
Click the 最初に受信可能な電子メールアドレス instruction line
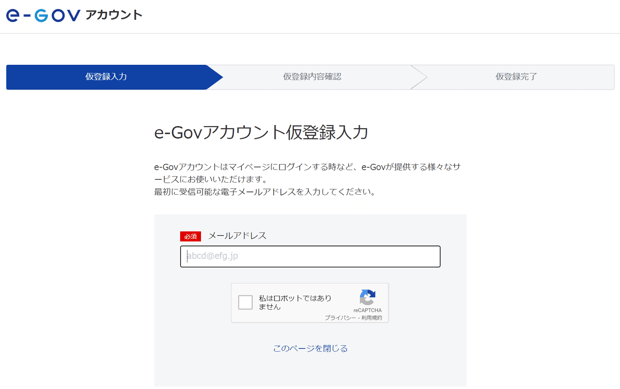(x=265, y=192)
